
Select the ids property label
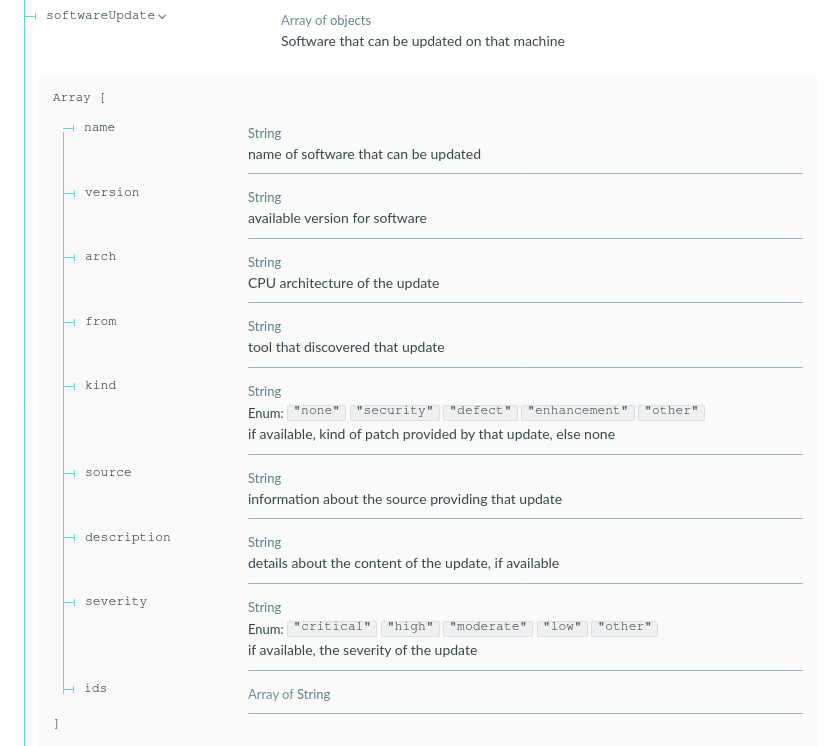(x=96, y=688)
